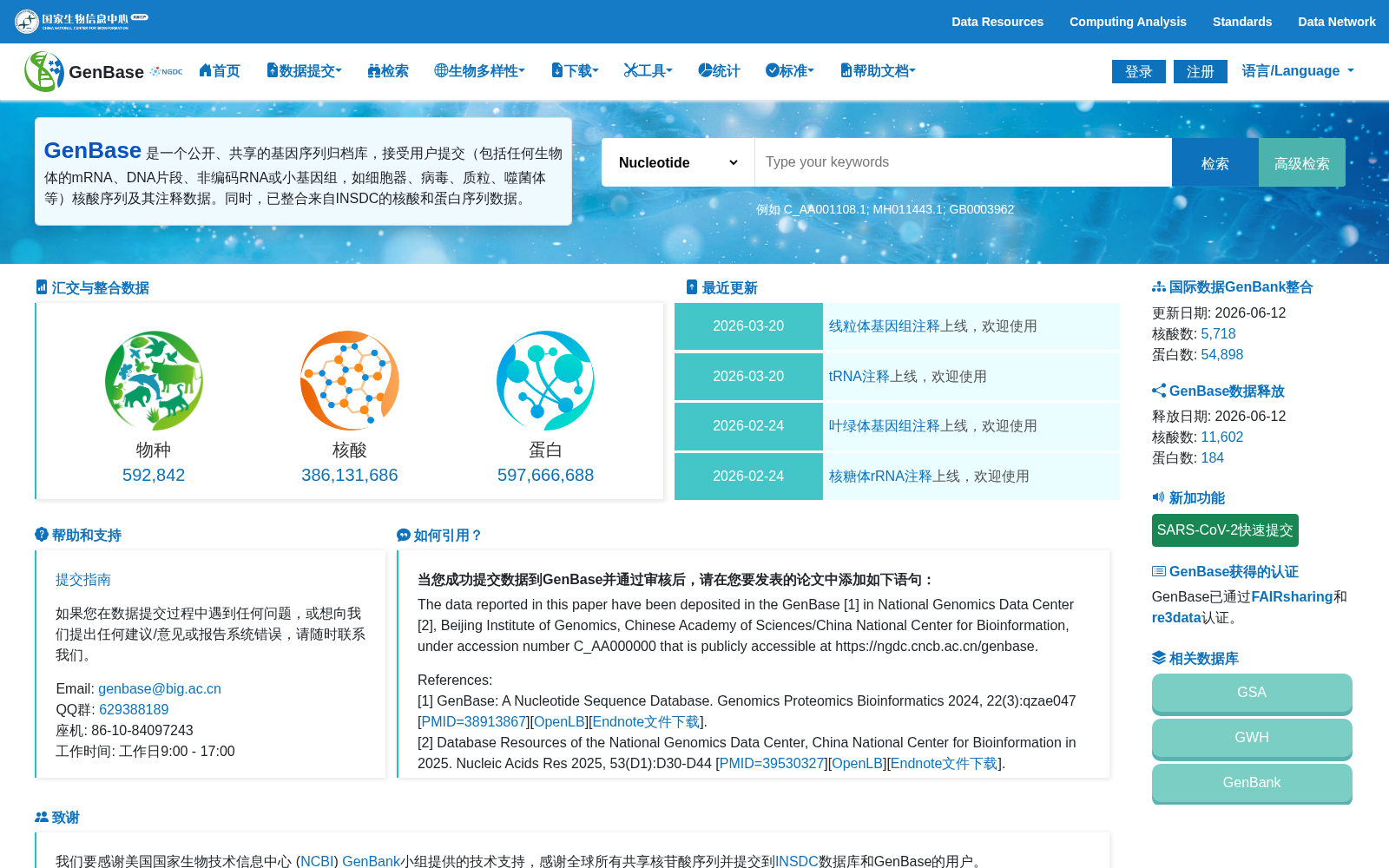Viewport: 1389px width, 868px height.
Task: Open Computing Analysis in top bar
Action: tap(1128, 22)
